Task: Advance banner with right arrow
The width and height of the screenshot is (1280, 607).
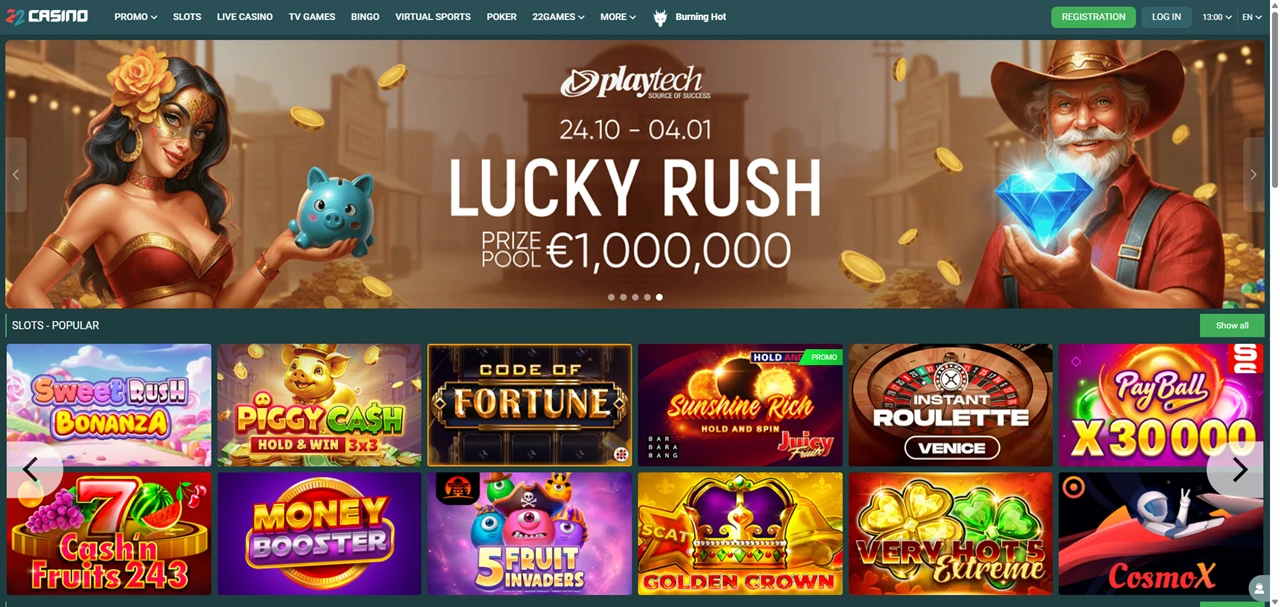Action: click(x=1253, y=174)
